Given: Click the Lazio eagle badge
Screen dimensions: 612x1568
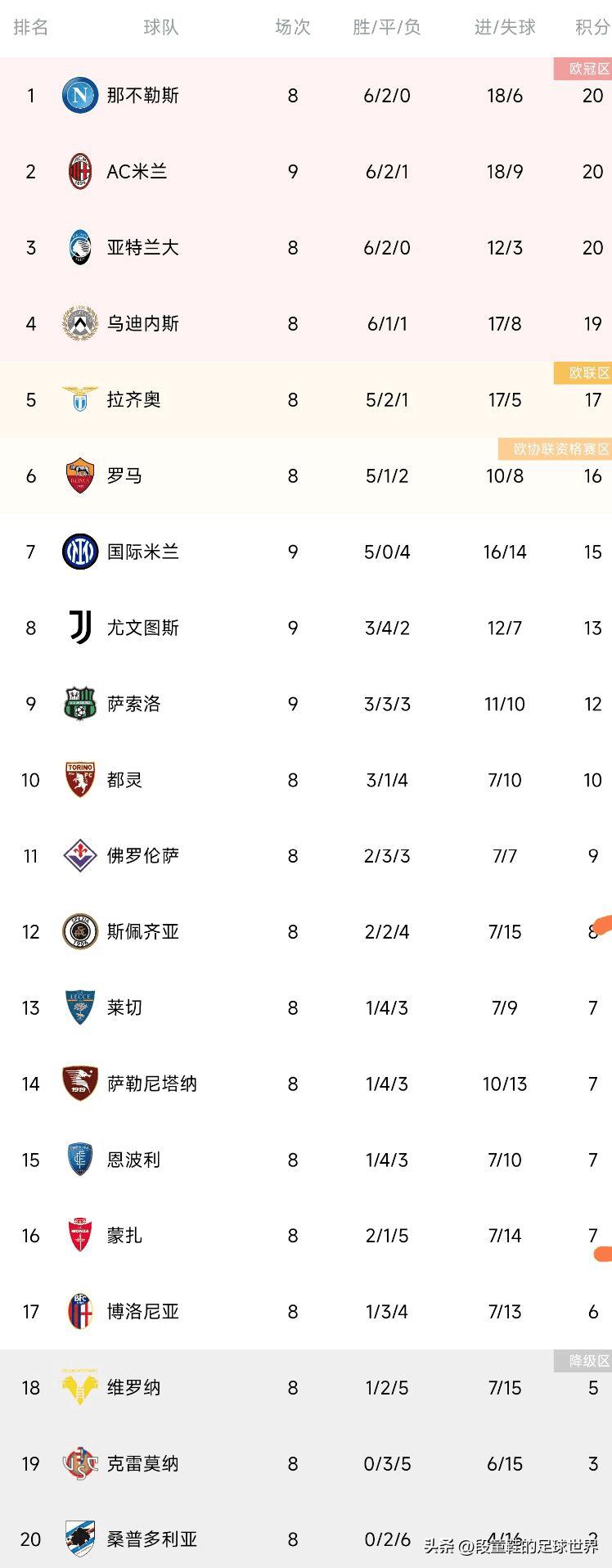Looking at the screenshot, I should click(80, 399).
